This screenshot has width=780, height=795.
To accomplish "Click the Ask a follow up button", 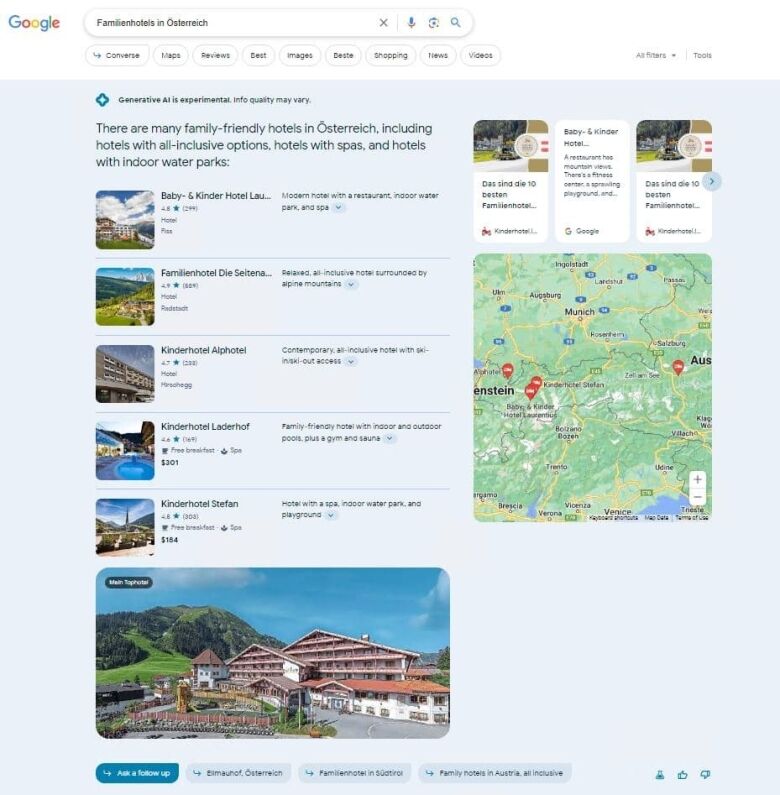I will click(x=137, y=773).
